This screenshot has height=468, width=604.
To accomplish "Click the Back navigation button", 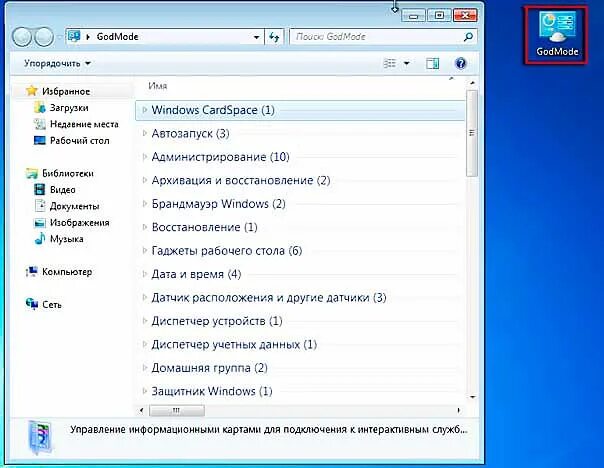I will (x=22, y=37).
